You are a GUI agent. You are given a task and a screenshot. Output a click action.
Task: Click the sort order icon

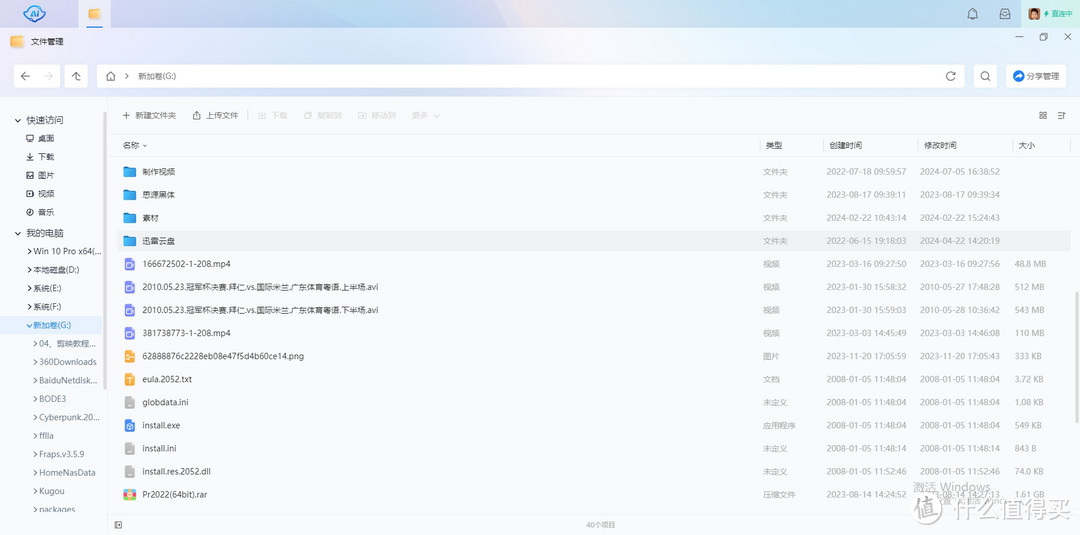click(1062, 116)
